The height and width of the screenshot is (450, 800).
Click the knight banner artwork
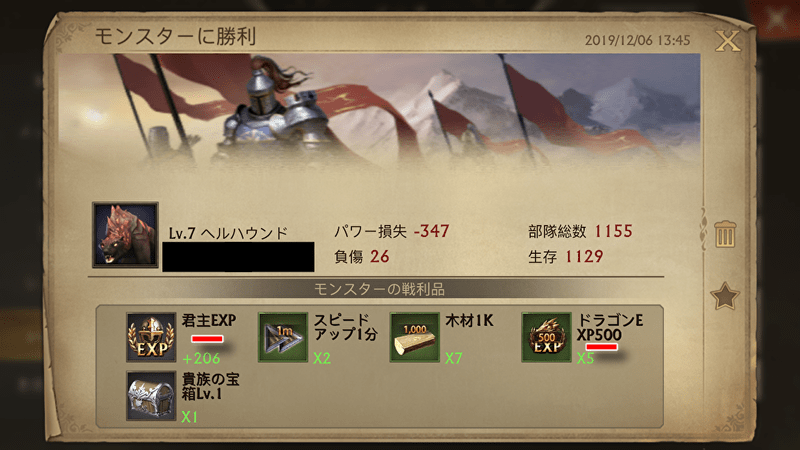point(379,112)
